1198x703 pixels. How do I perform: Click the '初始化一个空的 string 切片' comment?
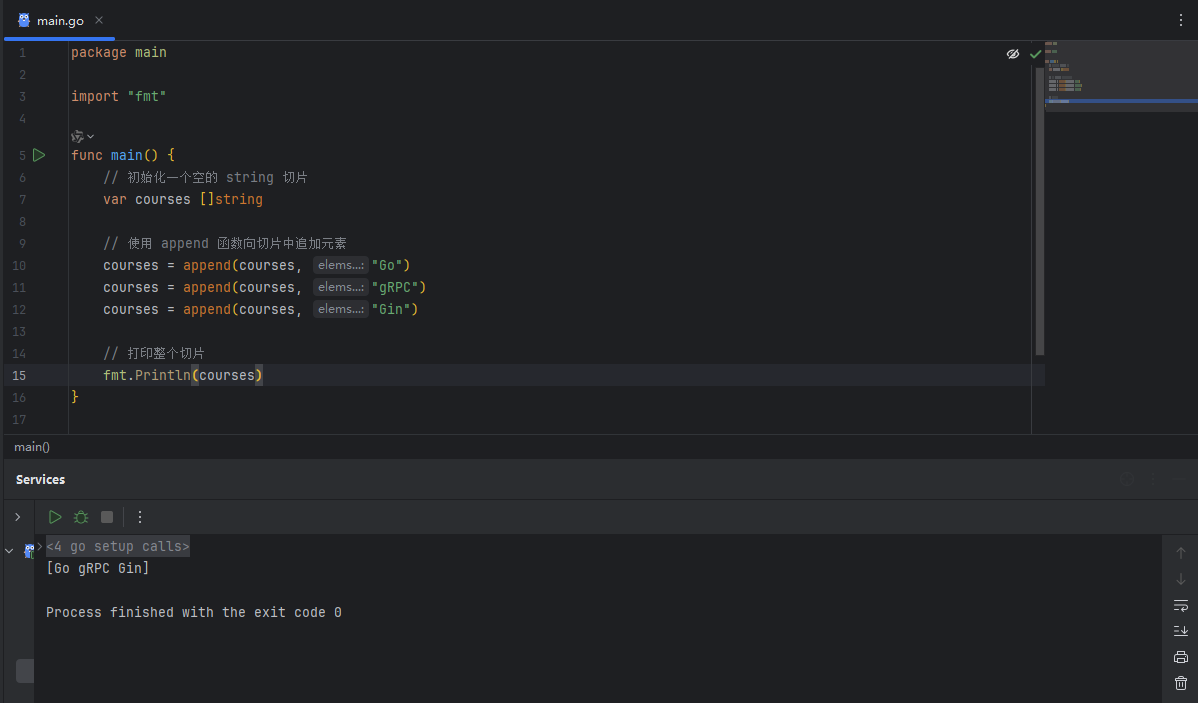[x=206, y=177]
